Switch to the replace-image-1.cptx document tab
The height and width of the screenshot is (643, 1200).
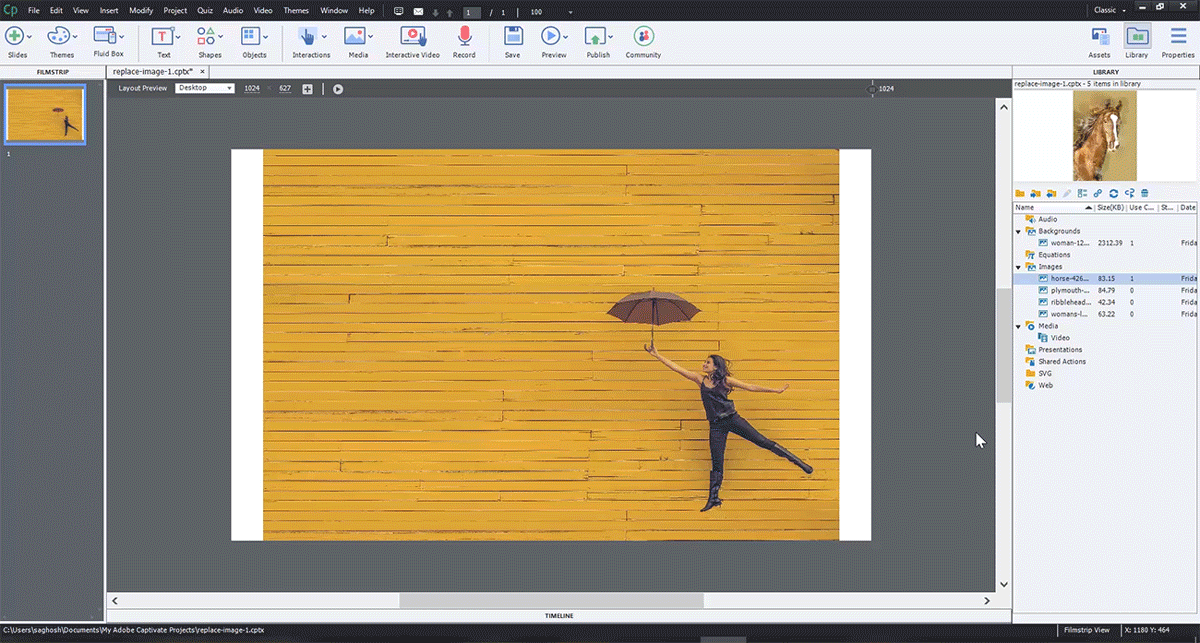154,72
